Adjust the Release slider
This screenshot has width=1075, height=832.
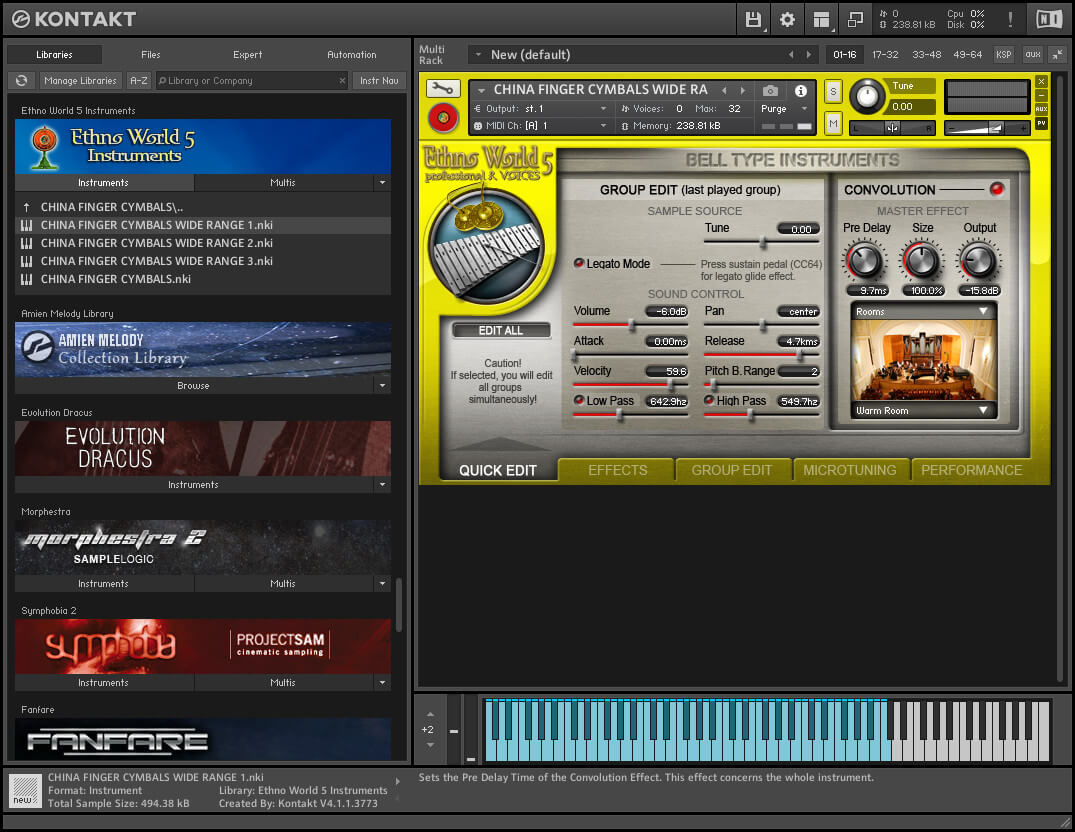coord(762,355)
